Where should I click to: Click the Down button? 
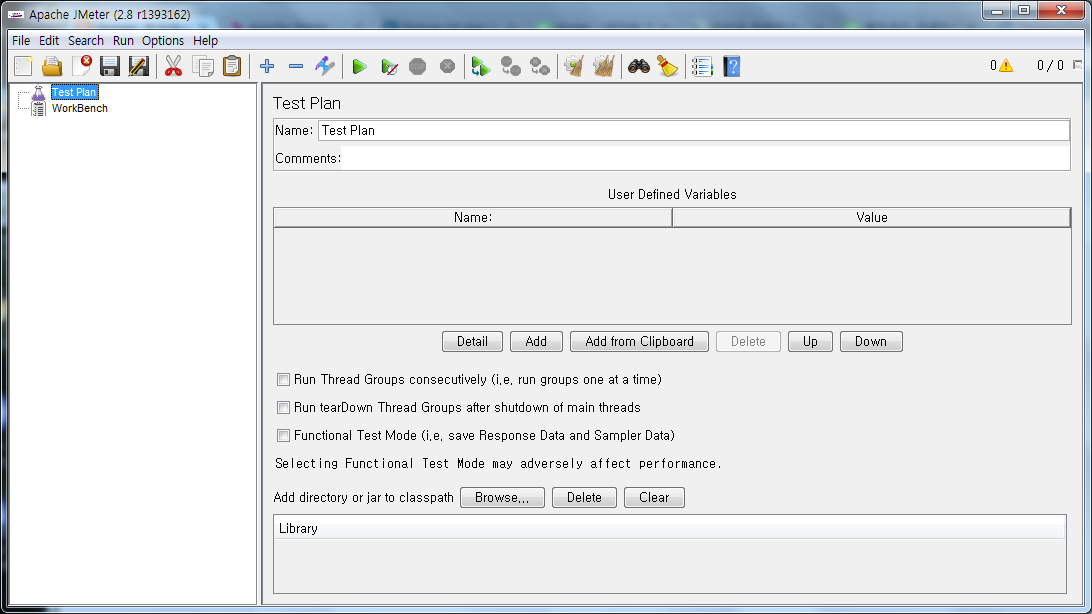pos(871,341)
